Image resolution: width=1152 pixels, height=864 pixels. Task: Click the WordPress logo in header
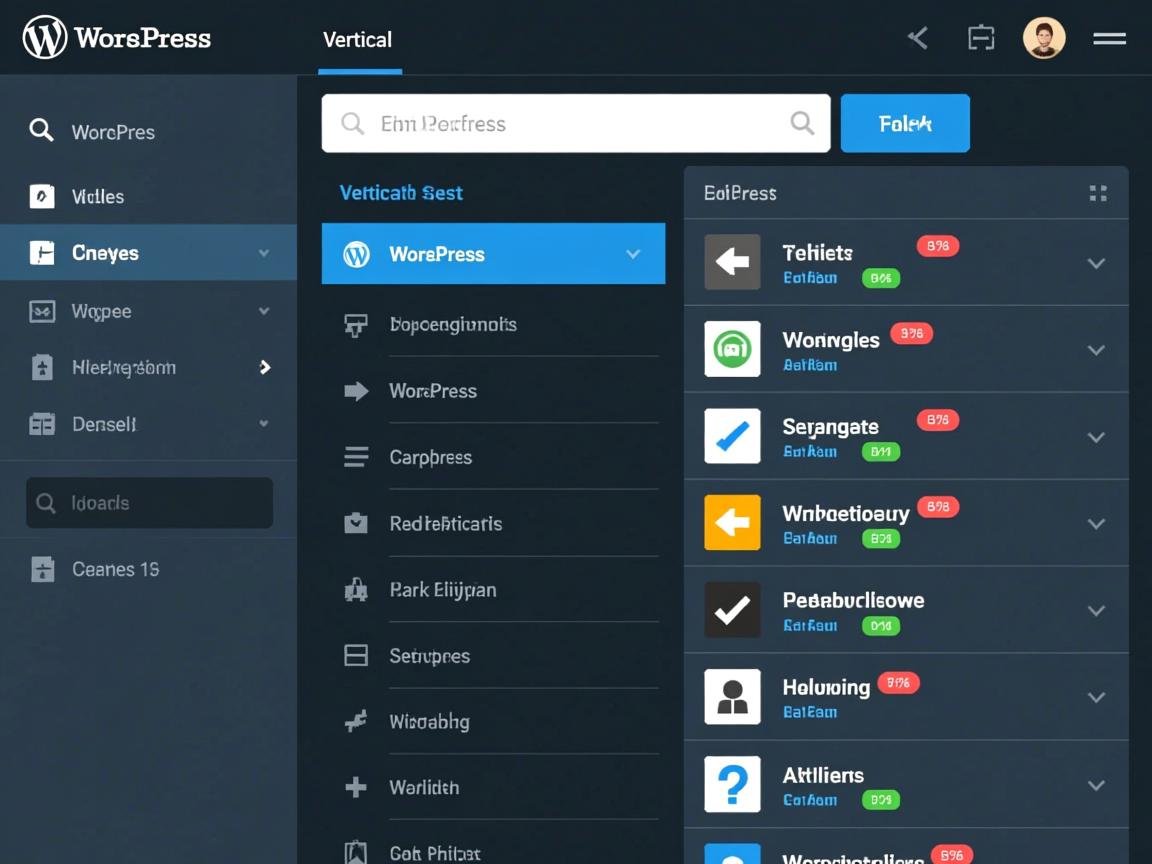45,38
